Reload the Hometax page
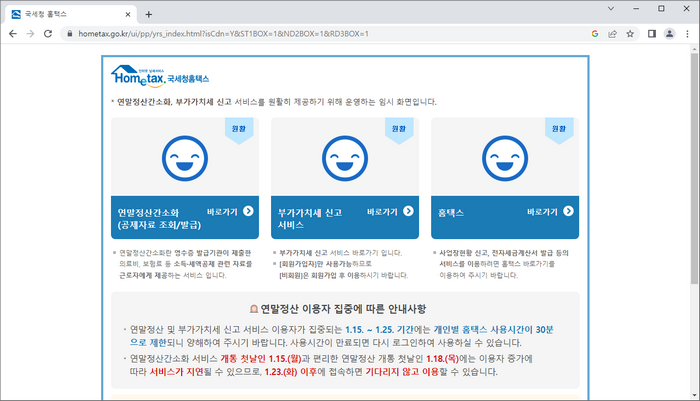700x401 pixels. [48, 34]
